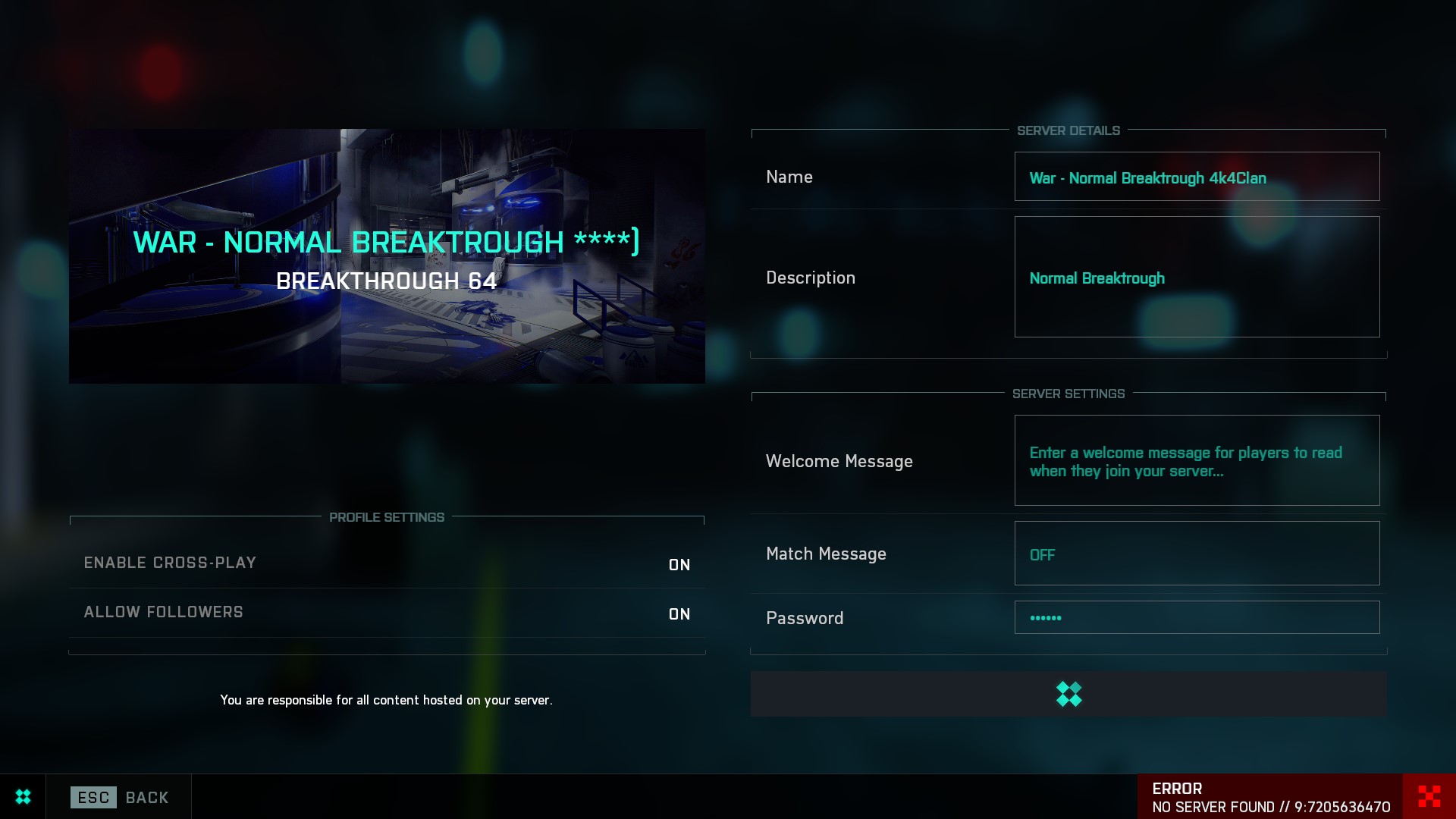This screenshot has height=819, width=1456.
Task: Edit the Description text box
Action: click(x=1197, y=277)
